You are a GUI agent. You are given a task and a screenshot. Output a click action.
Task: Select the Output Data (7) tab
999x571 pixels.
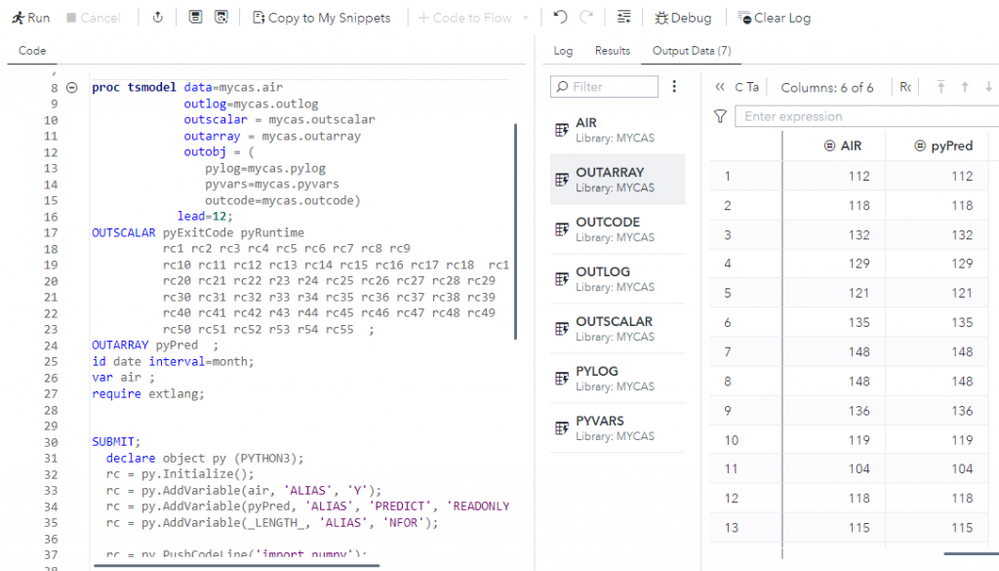[x=691, y=50]
